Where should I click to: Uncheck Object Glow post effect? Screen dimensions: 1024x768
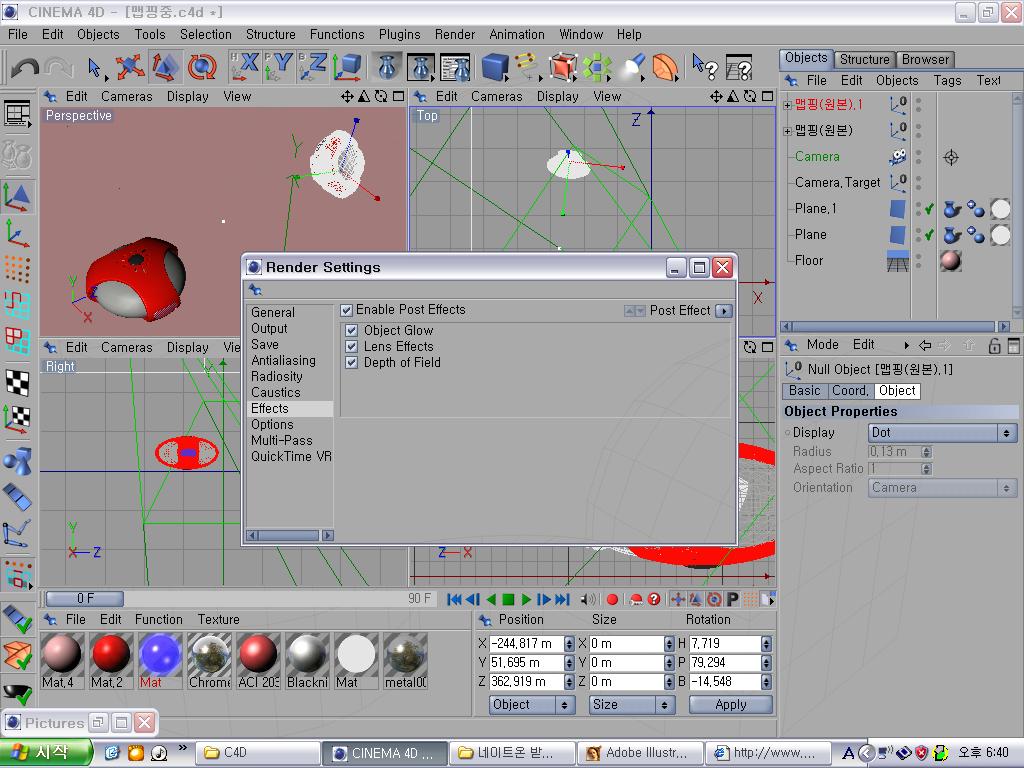352,330
